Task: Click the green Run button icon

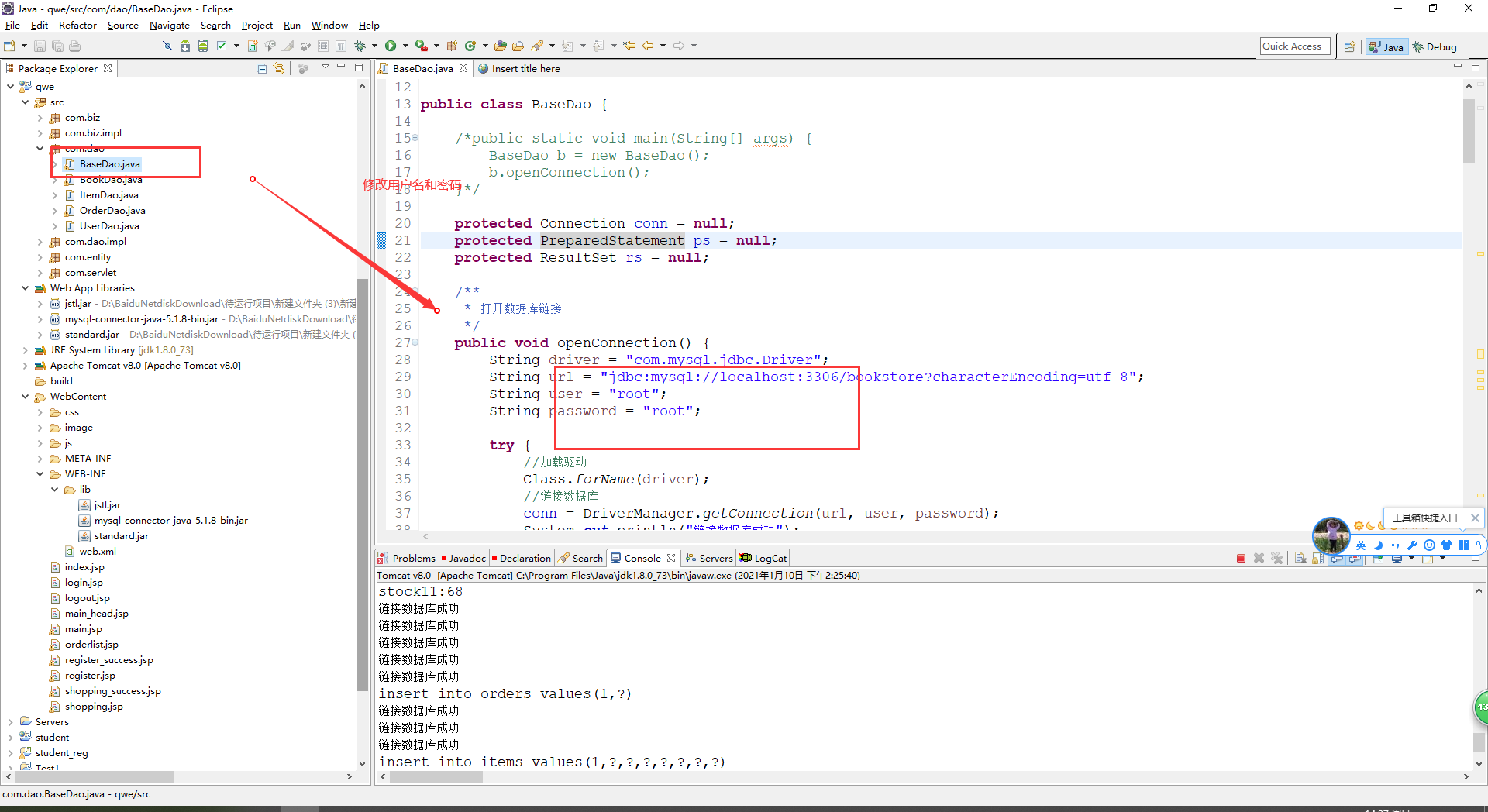Action: (x=391, y=46)
